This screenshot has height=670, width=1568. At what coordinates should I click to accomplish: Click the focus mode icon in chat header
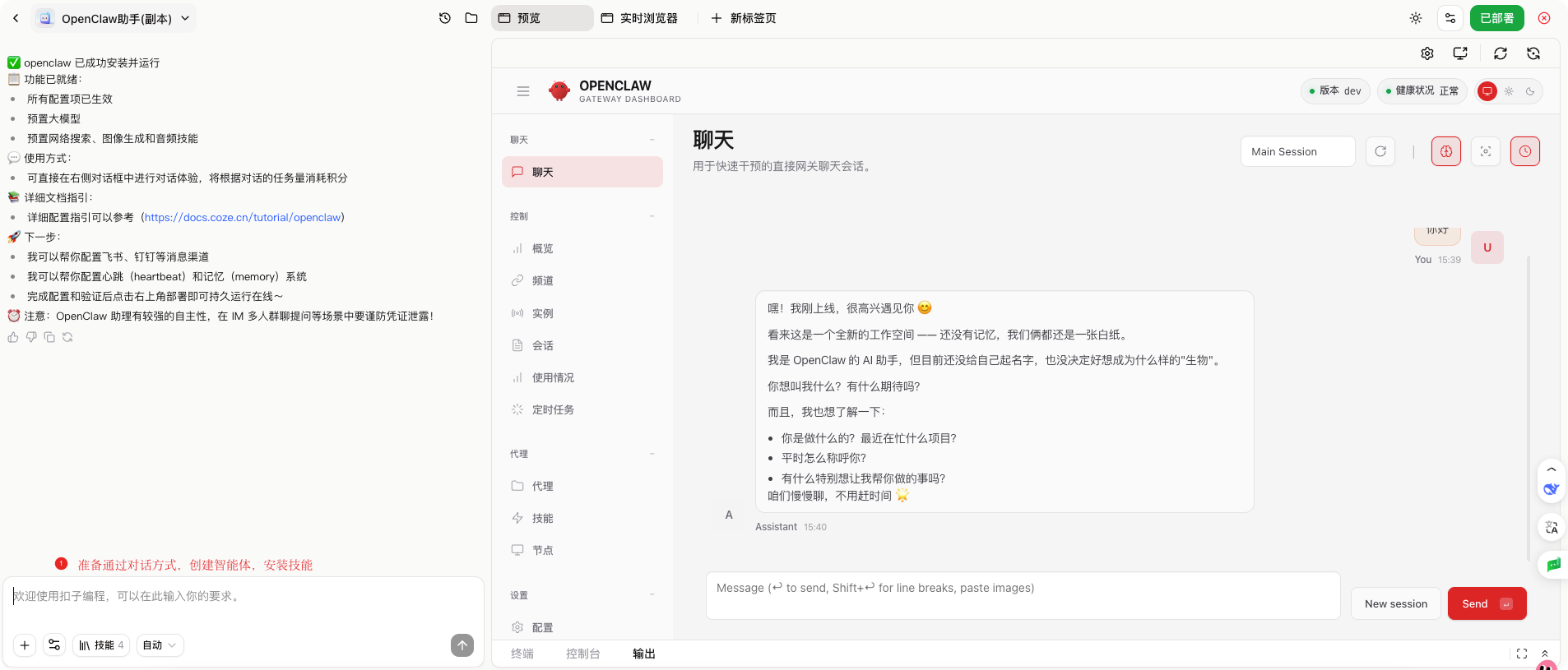(1486, 151)
